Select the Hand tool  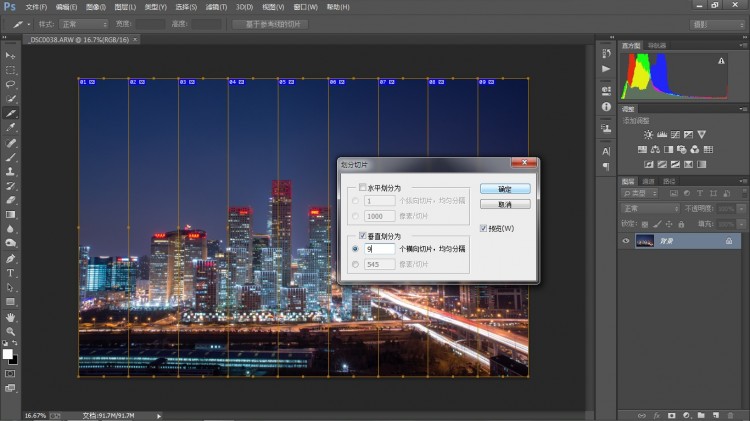tap(11, 316)
